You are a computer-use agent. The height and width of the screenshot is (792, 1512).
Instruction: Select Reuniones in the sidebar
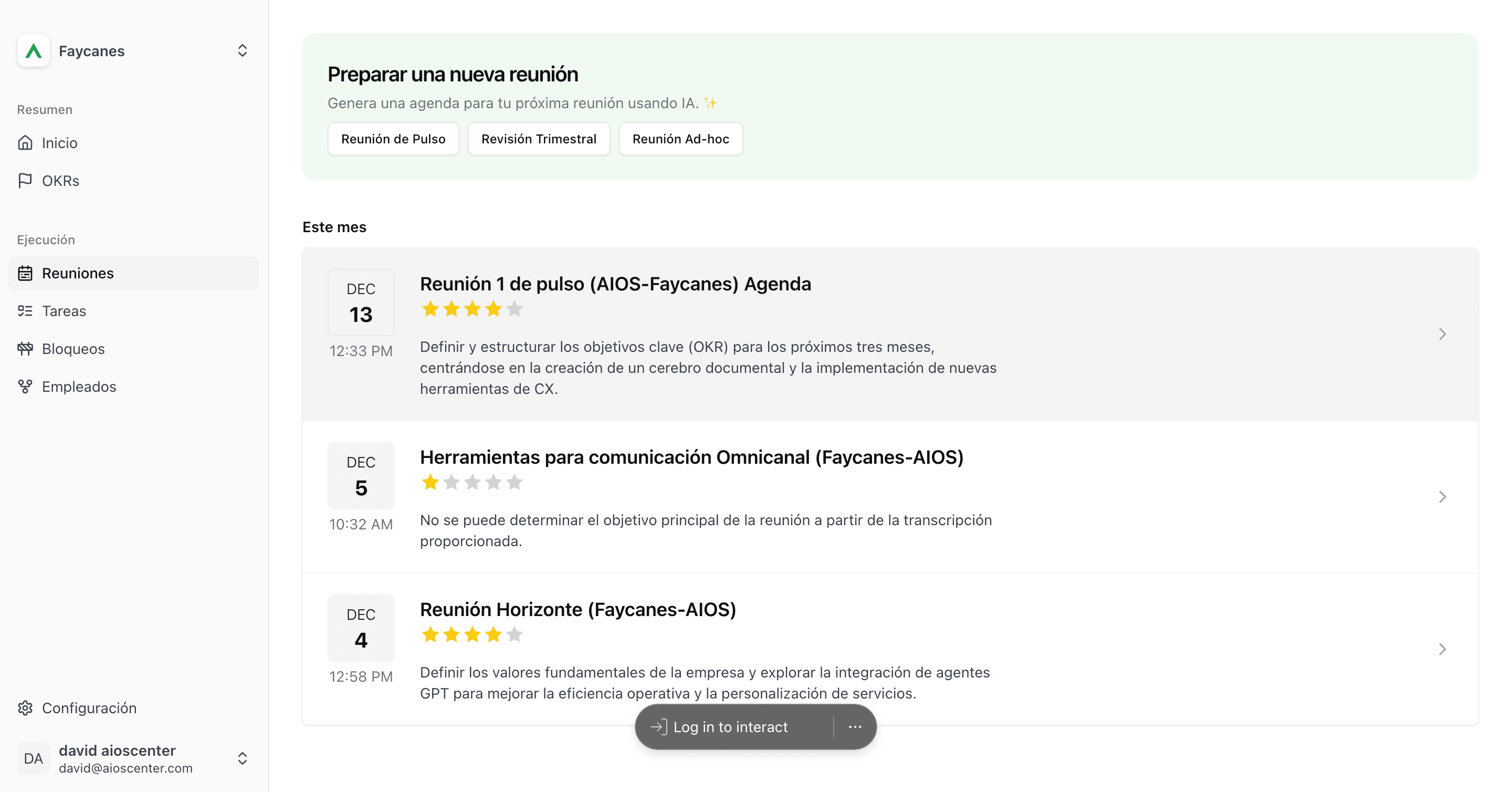pos(134,273)
